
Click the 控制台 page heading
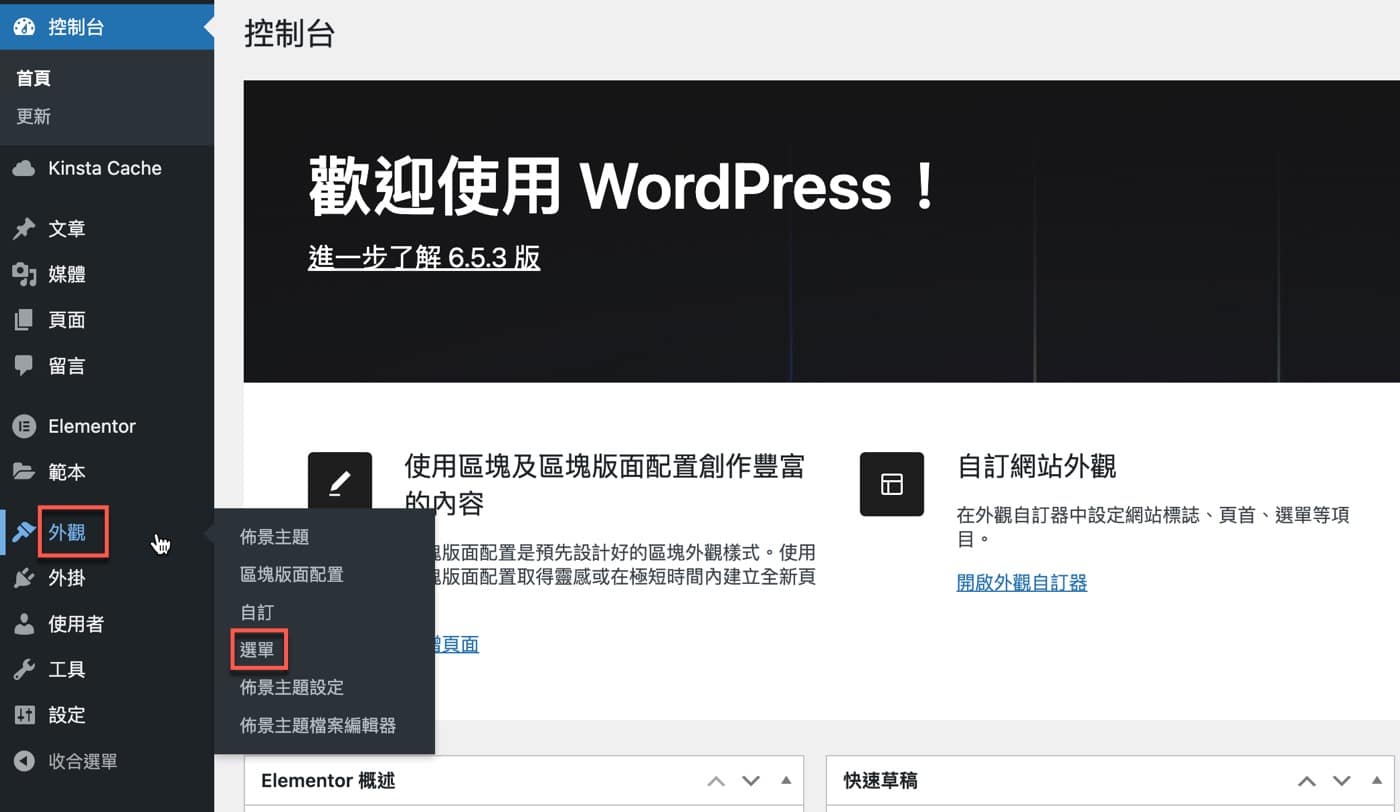289,33
